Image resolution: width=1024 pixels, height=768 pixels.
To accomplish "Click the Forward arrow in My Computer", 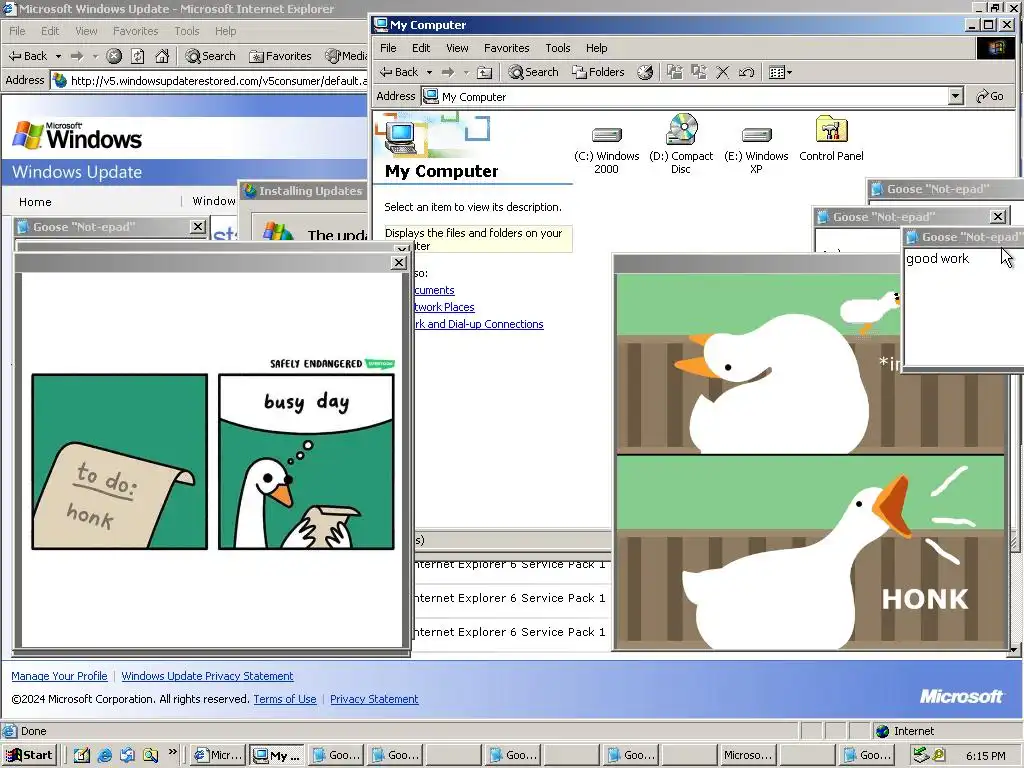I will [x=448, y=72].
